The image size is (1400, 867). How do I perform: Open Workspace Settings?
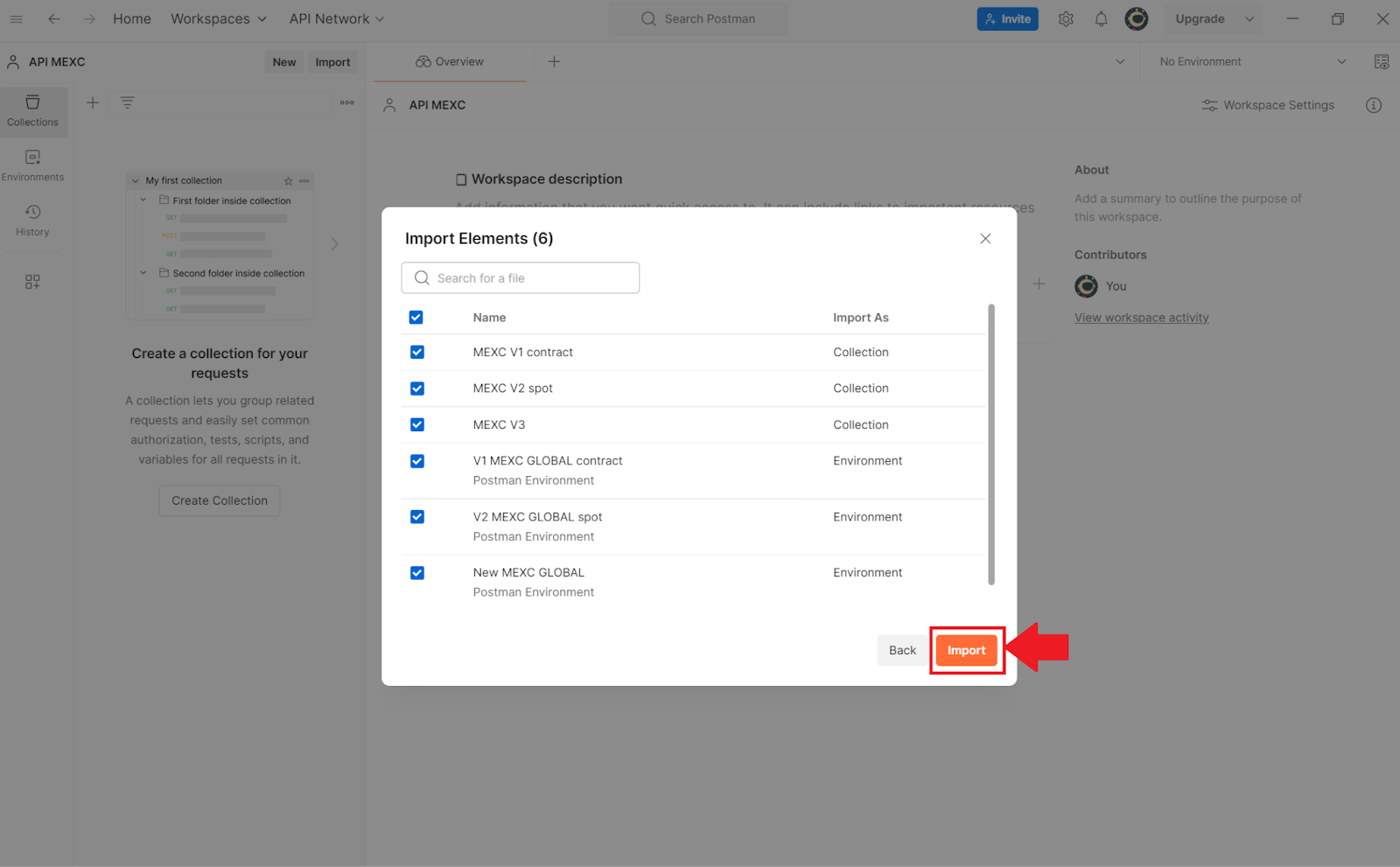point(1268,105)
